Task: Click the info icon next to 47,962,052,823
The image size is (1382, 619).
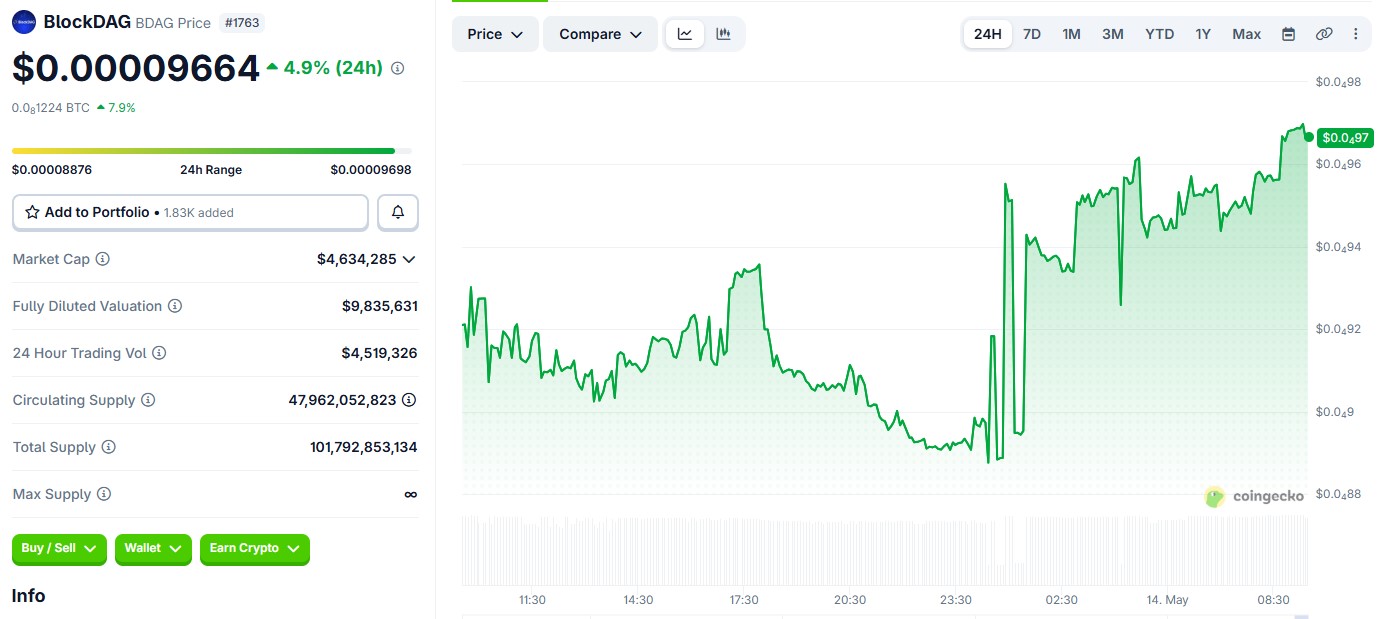Action: pos(409,400)
